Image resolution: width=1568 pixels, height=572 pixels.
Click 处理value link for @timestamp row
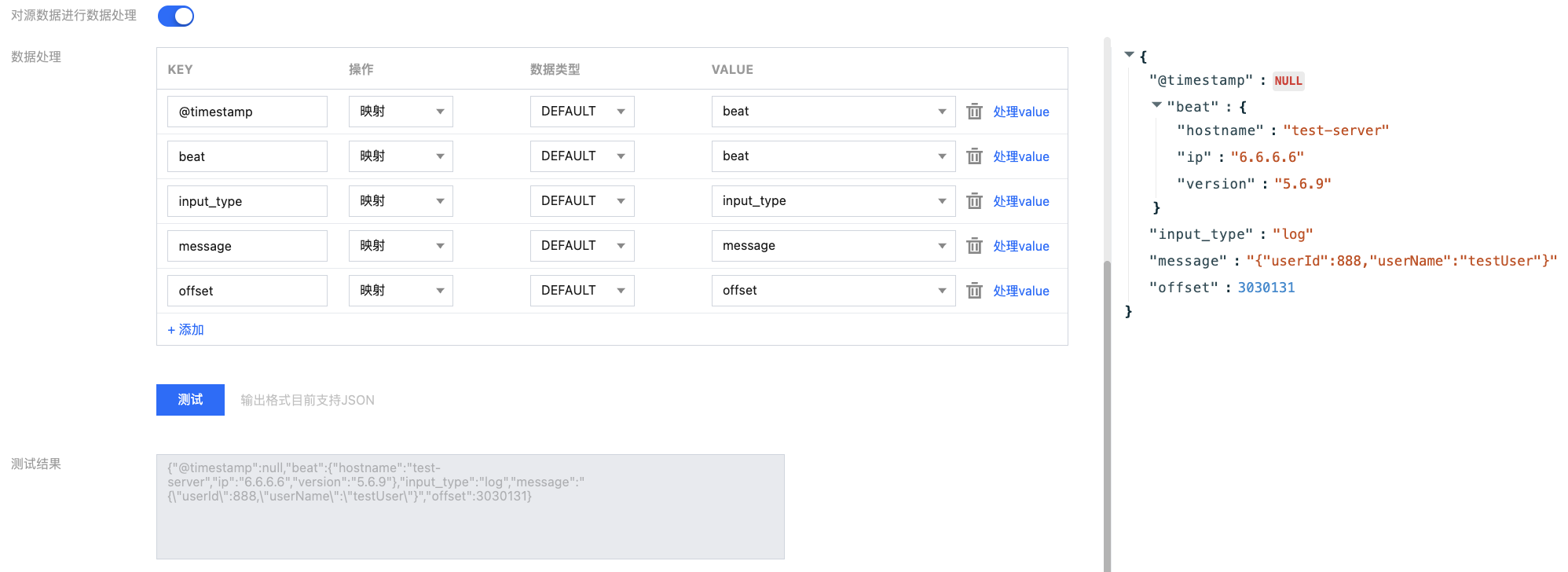tap(1020, 112)
